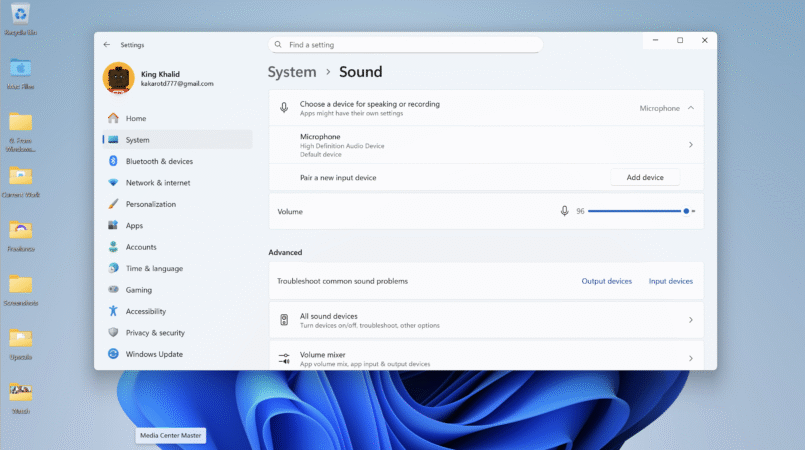Click the microphone volume slider handle
The width and height of the screenshot is (805, 450).
686,211
